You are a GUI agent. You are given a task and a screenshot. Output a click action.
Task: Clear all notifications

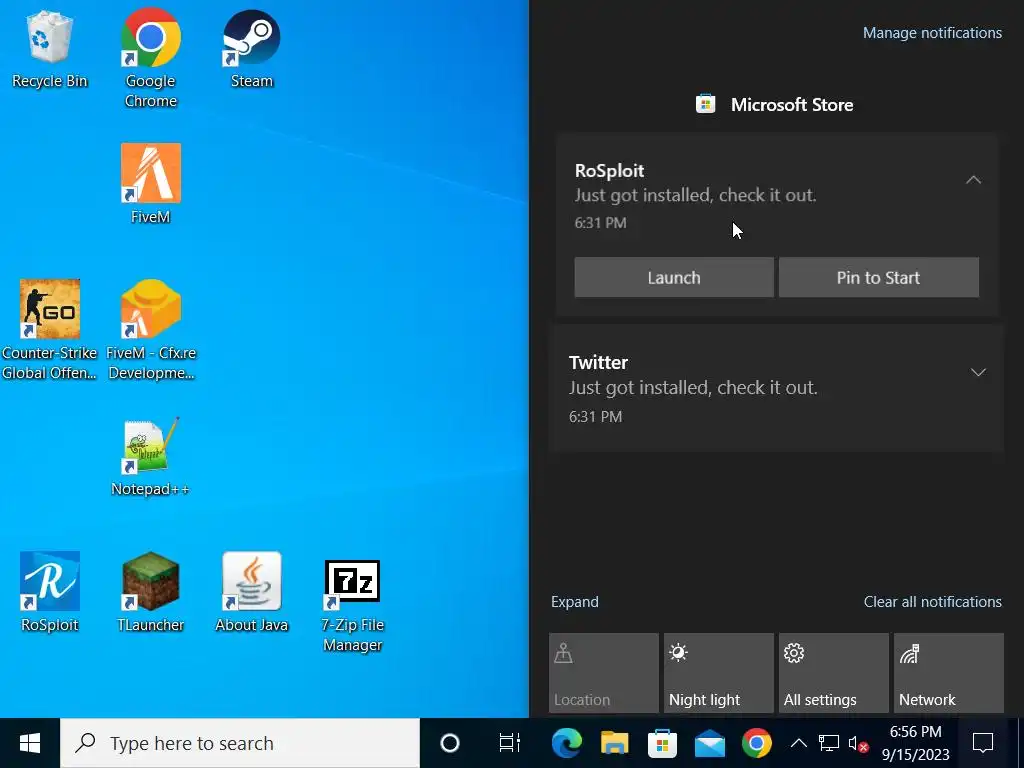click(933, 601)
